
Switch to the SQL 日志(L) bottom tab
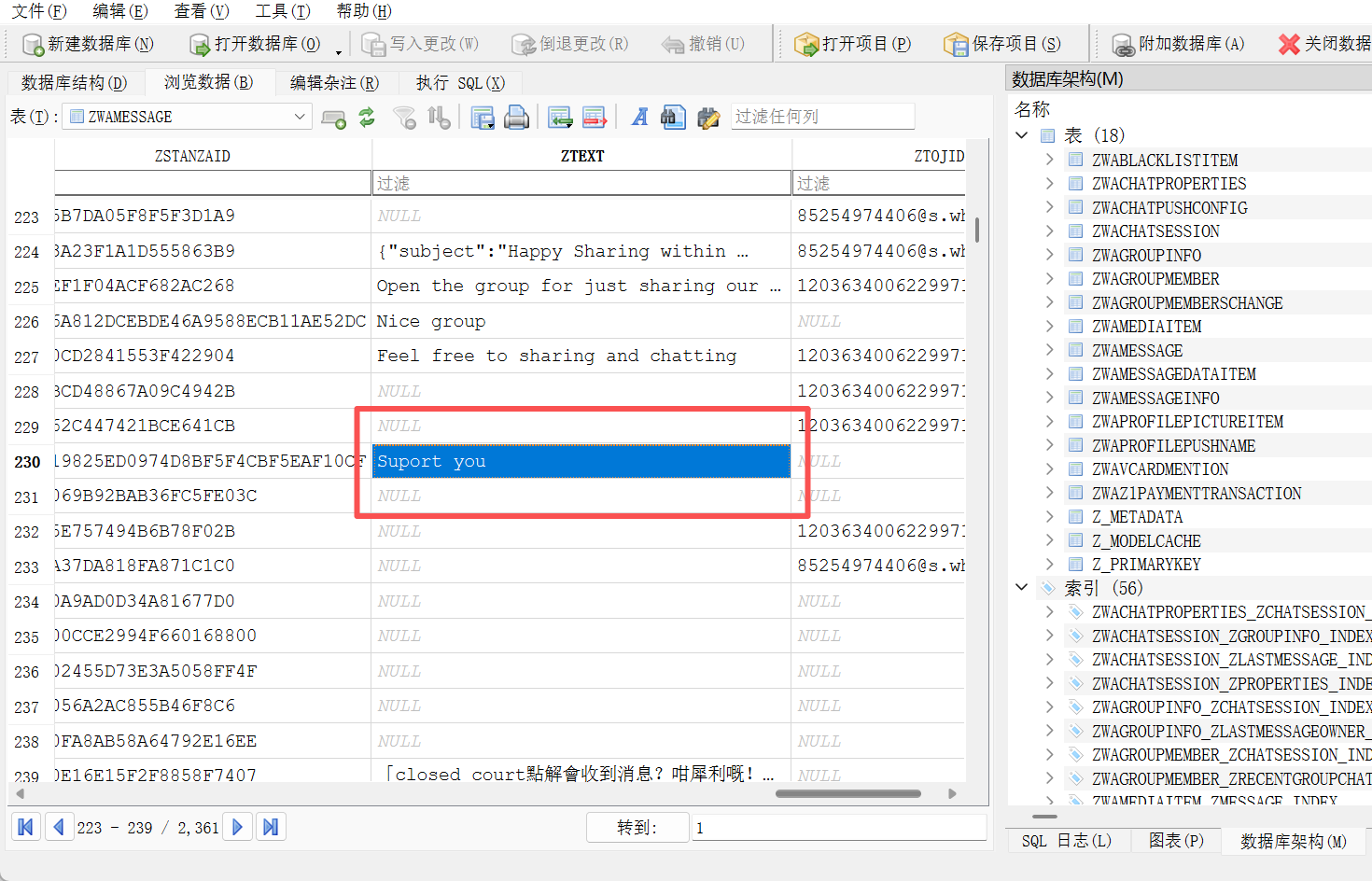pos(1066,841)
